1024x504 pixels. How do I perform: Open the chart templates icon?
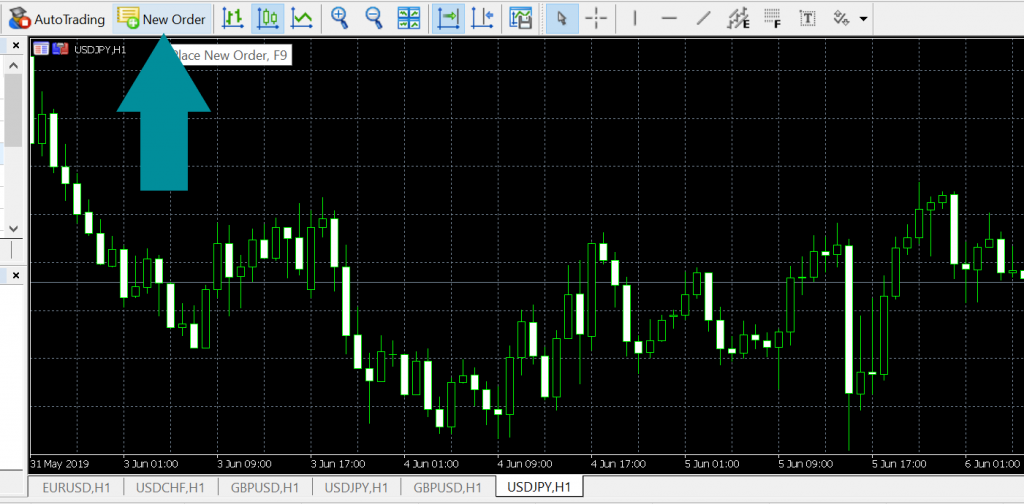tap(520, 19)
